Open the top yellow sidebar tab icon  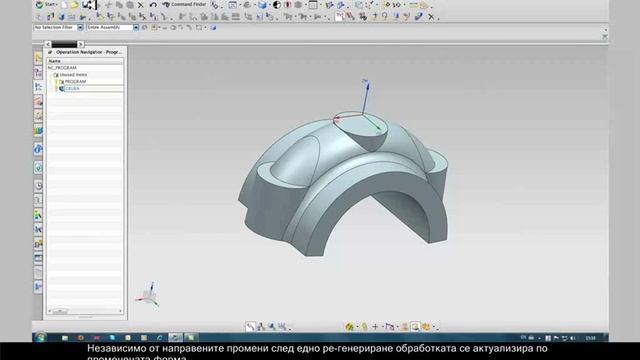[38, 58]
